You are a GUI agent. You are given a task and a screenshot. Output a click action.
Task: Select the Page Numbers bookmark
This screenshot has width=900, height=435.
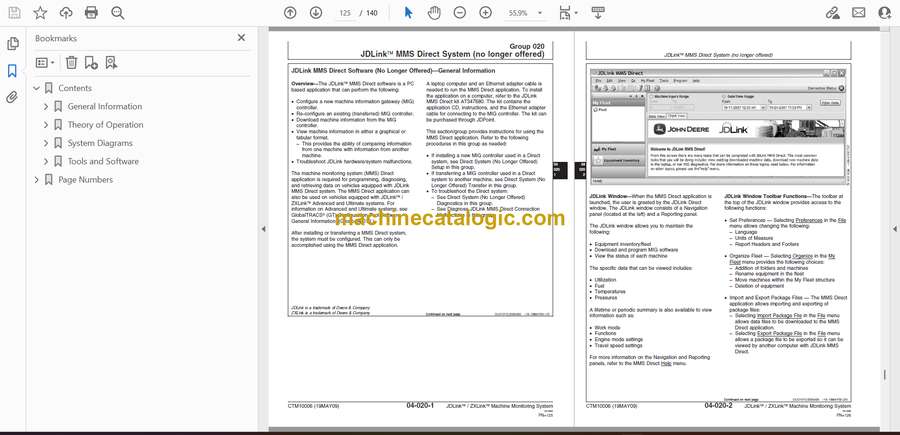pyautogui.click(x=86, y=180)
